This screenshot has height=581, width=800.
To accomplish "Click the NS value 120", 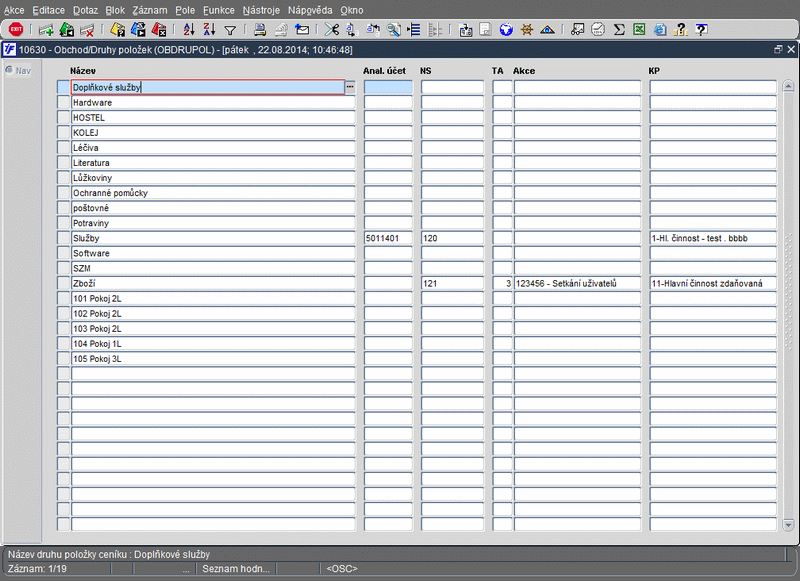I will pos(452,238).
